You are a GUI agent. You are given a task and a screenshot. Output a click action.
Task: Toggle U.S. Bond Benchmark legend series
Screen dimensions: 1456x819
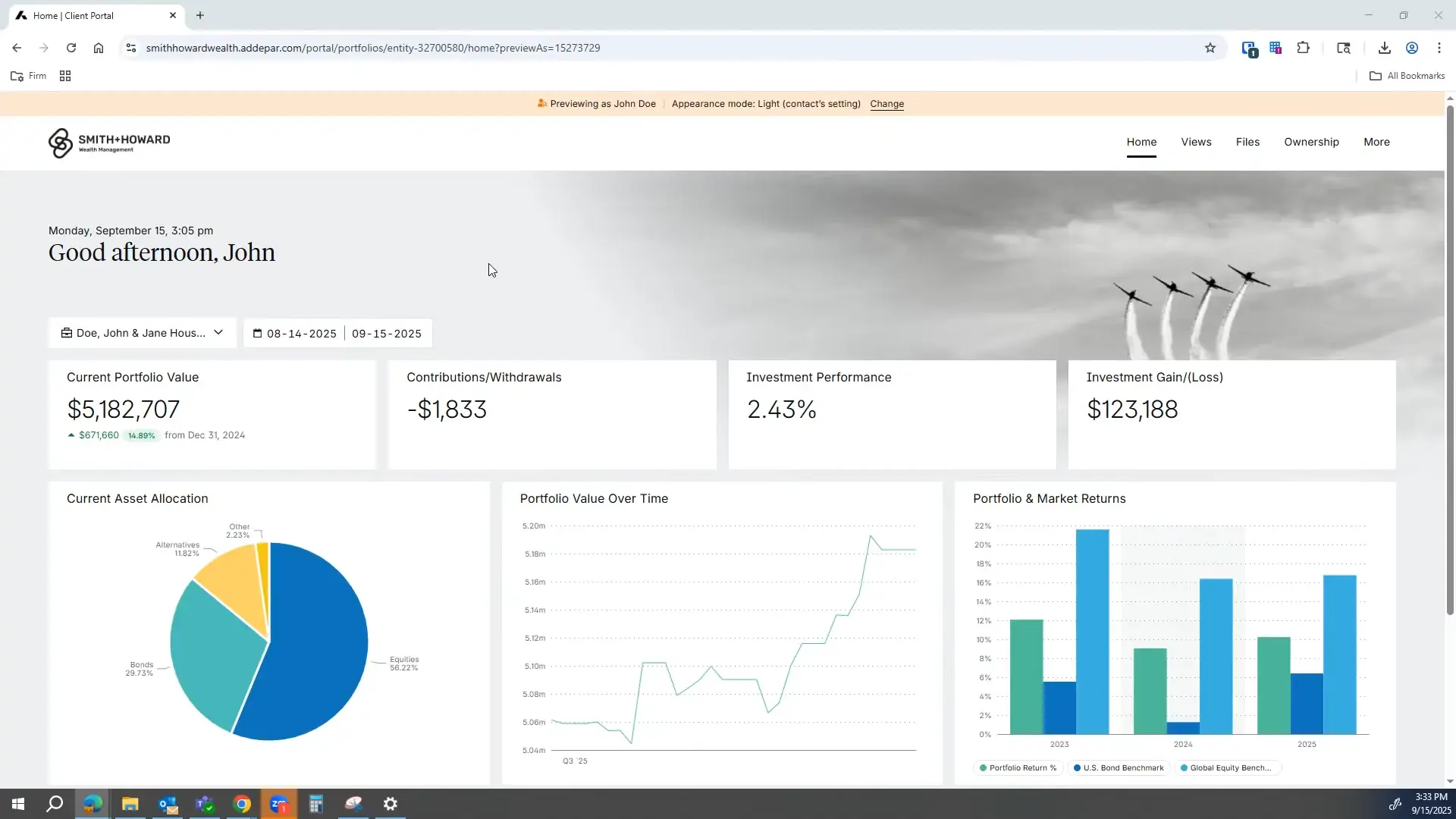(1119, 768)
